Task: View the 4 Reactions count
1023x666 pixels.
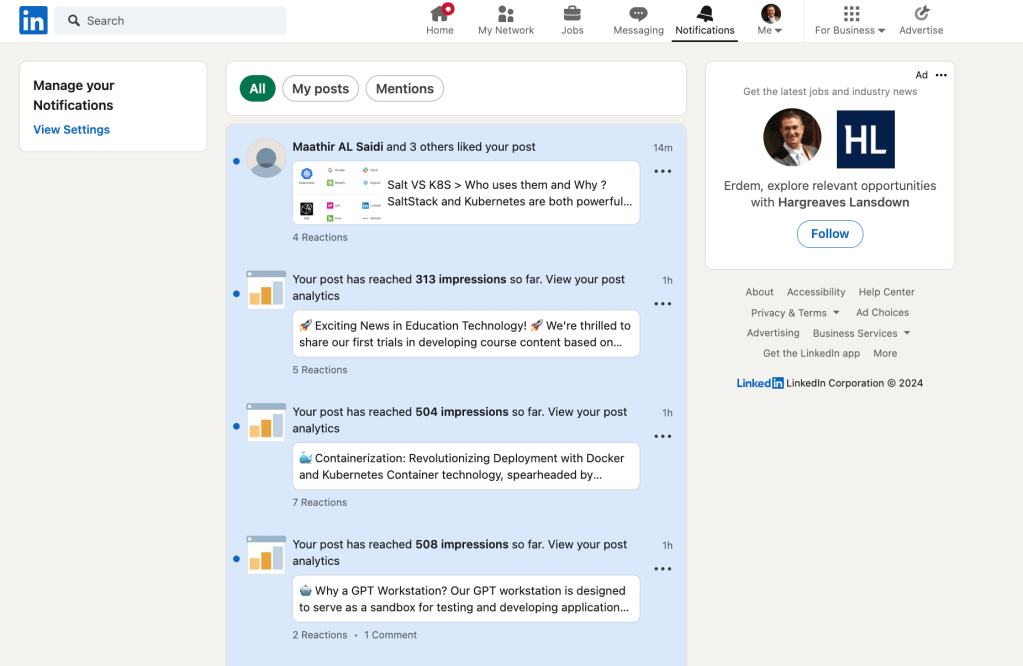Action: tap(320, 237)
